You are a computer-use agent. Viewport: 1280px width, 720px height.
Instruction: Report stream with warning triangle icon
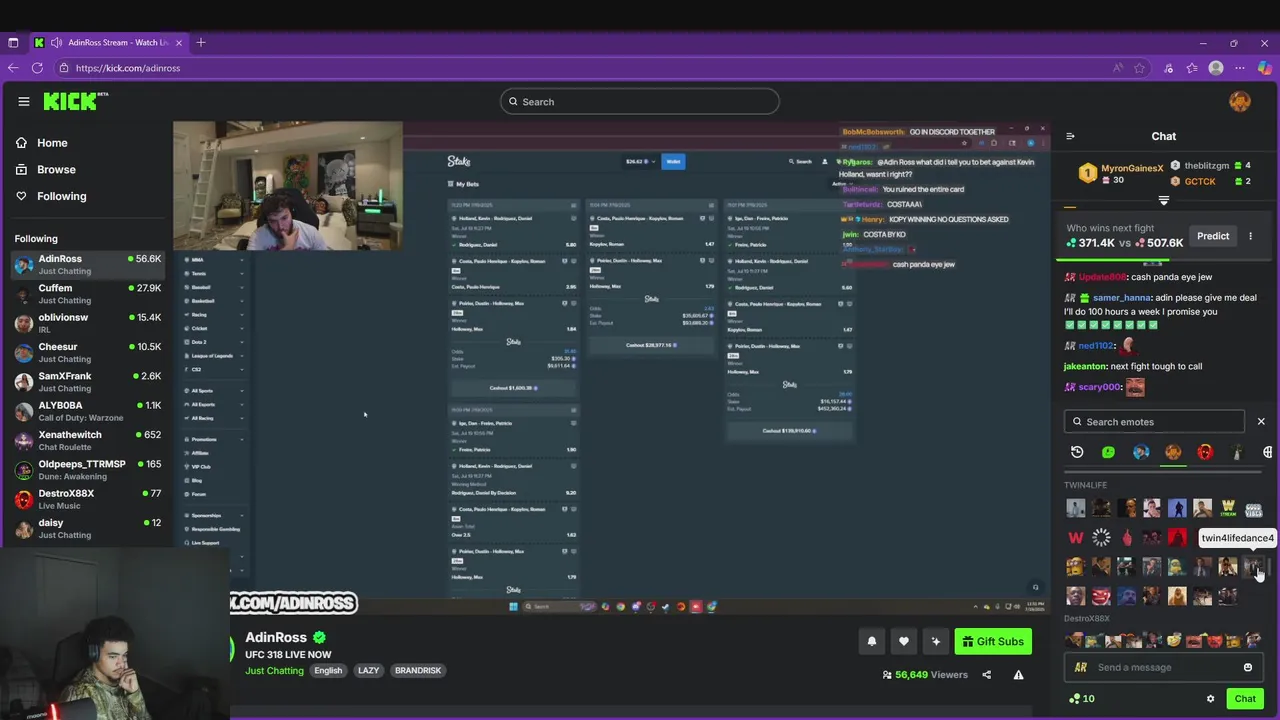(1018, 675)
